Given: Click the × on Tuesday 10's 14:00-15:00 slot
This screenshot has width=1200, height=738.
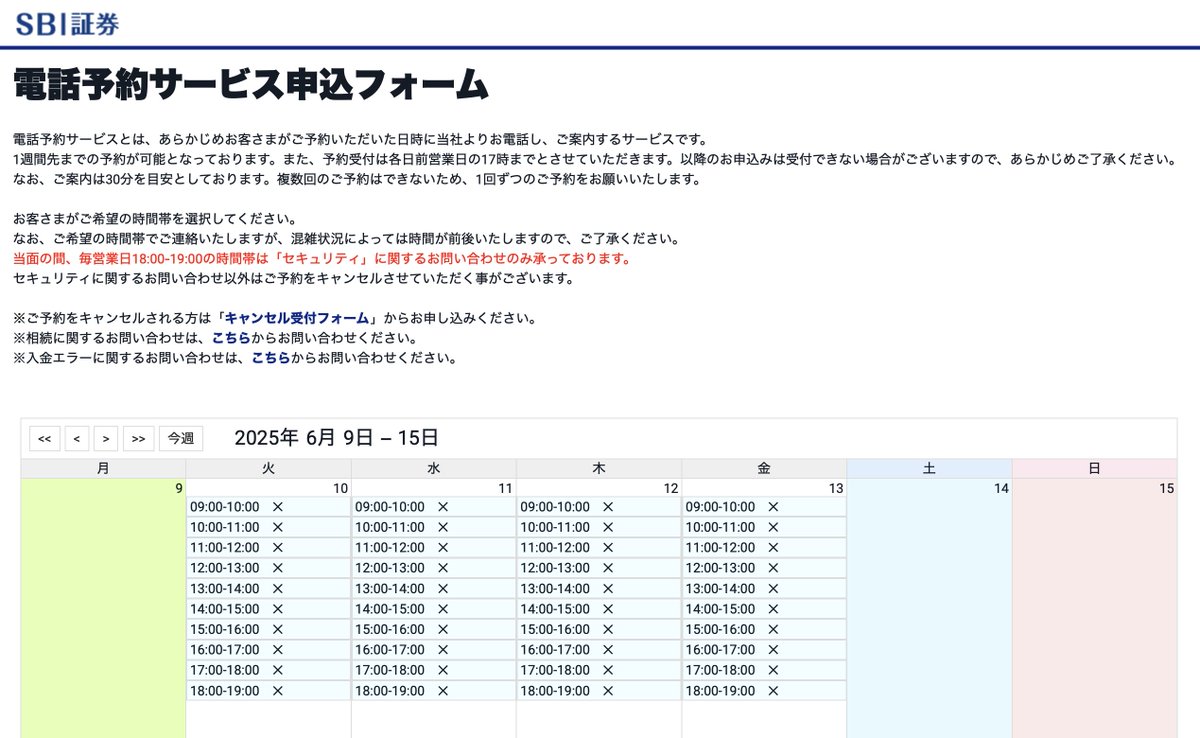Looking at the screenshot, I should click(x=278, y=609).
